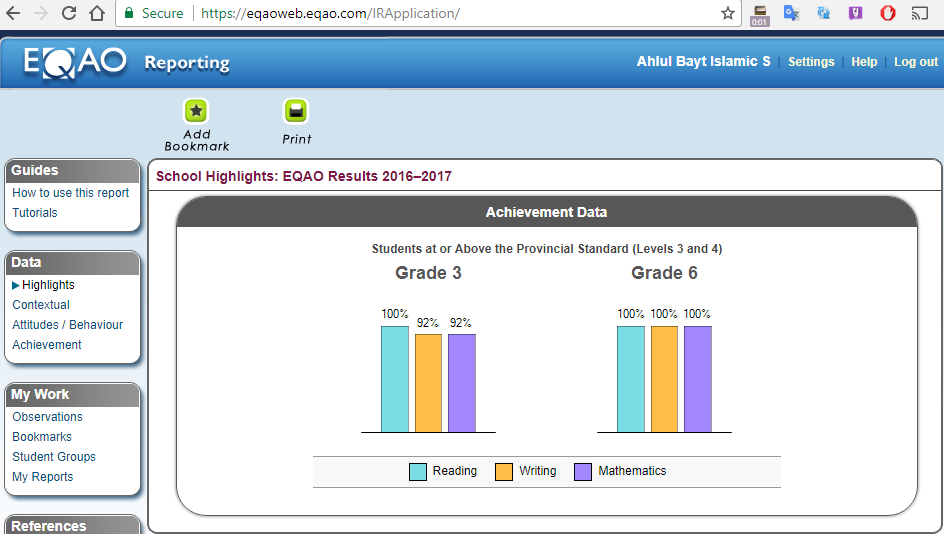Viewport: 945px width, 534px height.
Task: Click the browser back arrow
Action: click(13, 13)
